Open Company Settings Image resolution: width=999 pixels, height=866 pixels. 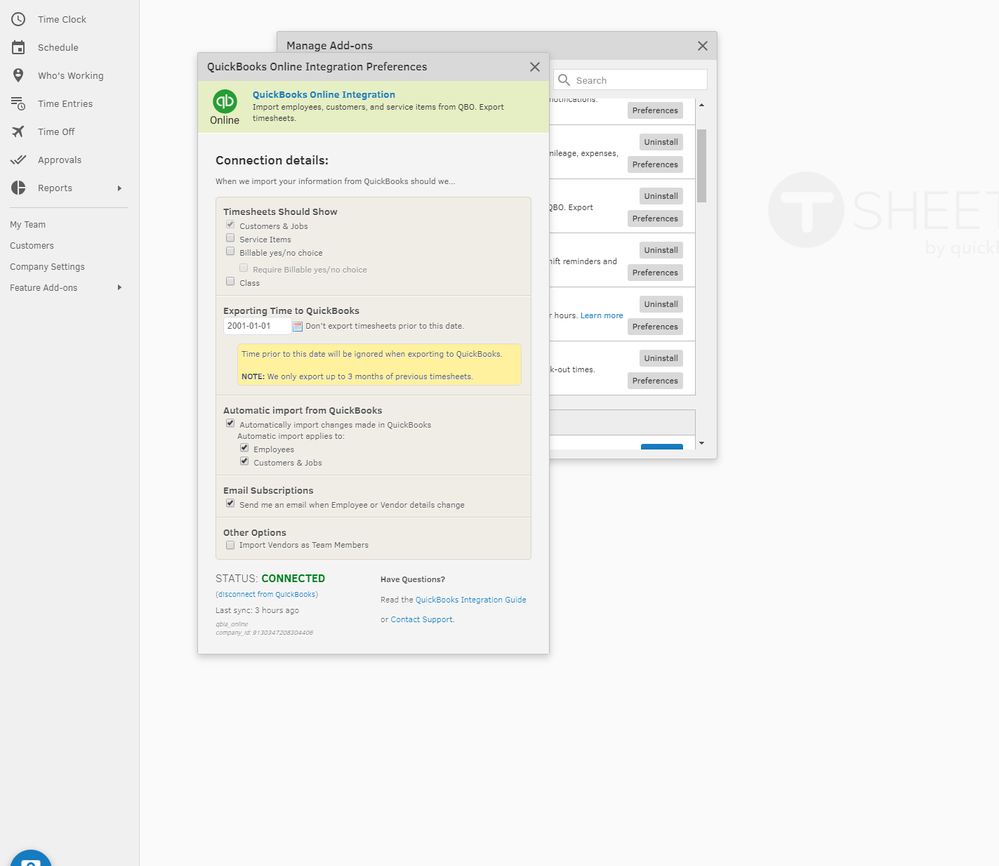click(x=47, y=266)
